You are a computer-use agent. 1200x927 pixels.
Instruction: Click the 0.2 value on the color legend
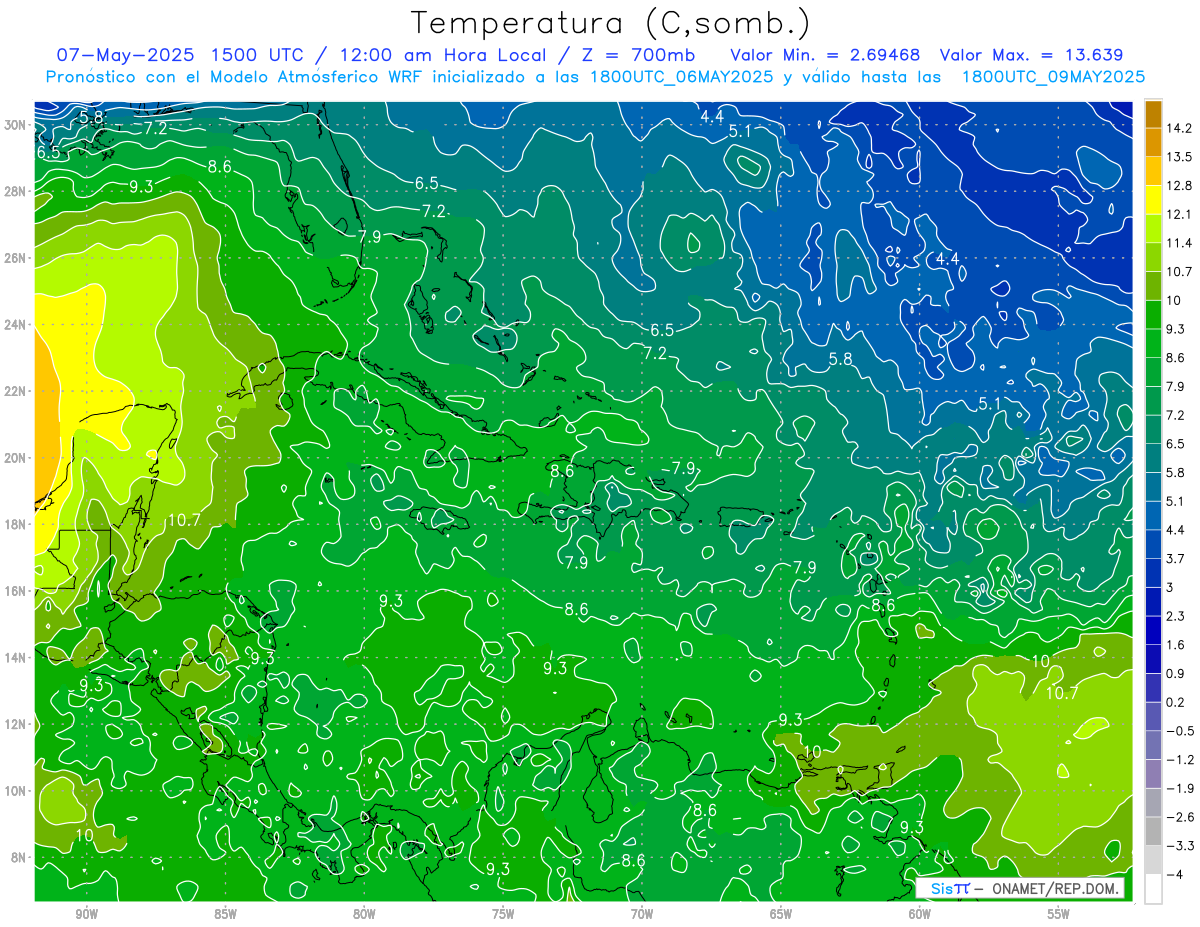(x=1176, y=701)
